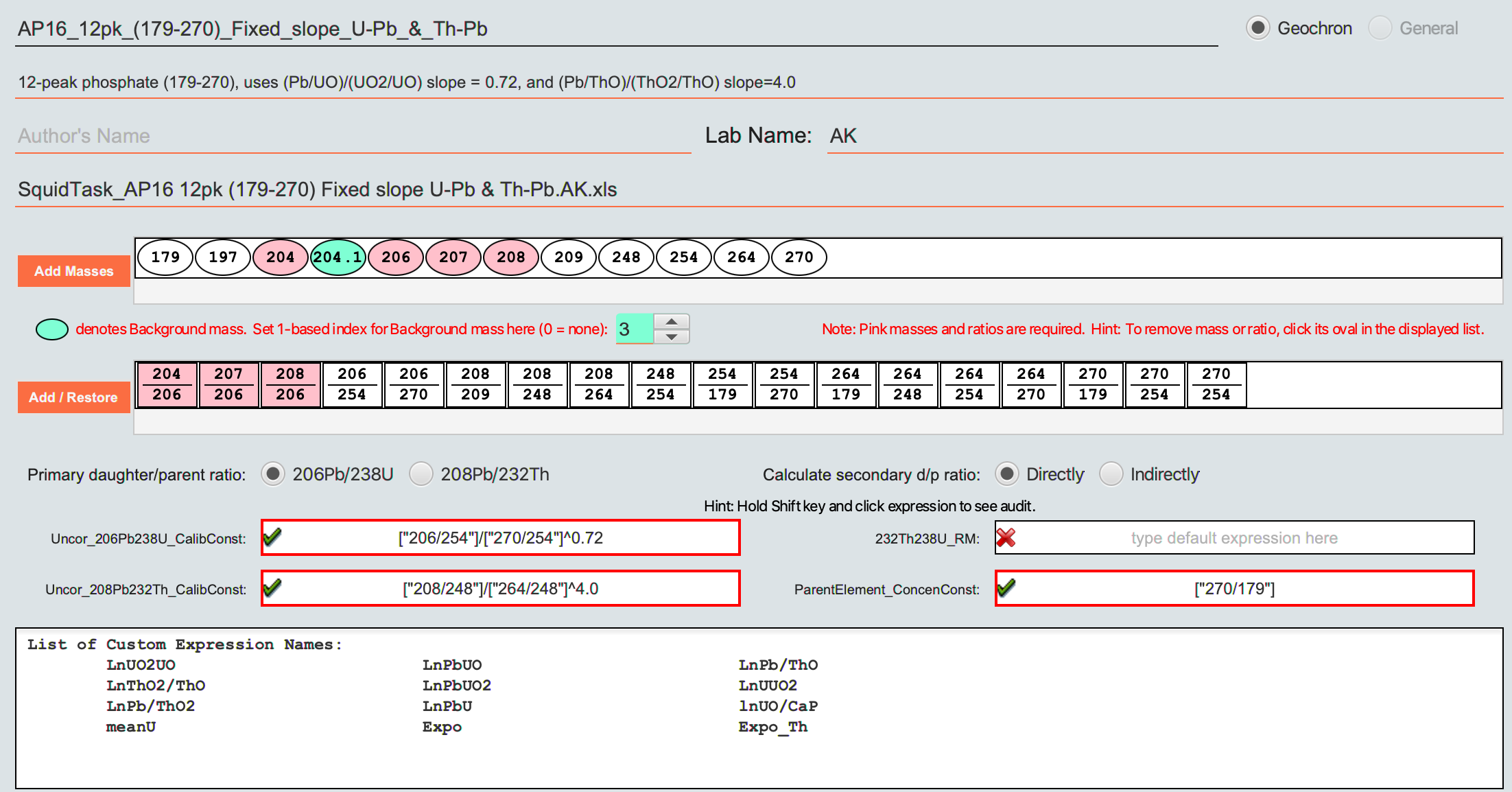The height and width of the screenshot is (792, 1512).
Task: Click red X beside 232Th238U_RM
Action: tap(1006, 537)
